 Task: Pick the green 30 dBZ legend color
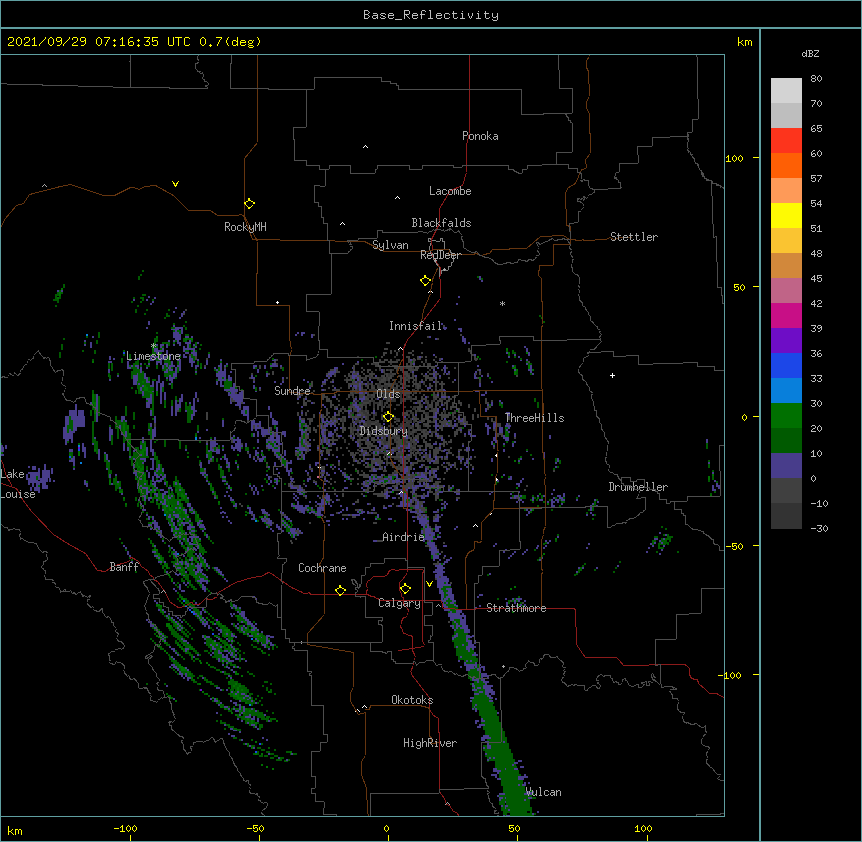click(786, 416)
